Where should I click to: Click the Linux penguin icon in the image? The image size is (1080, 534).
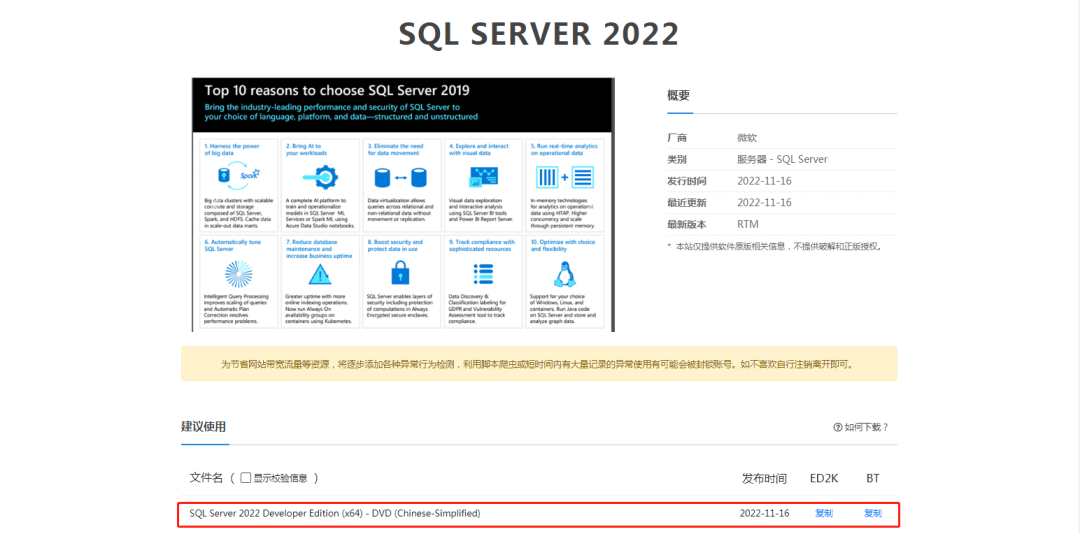click(x=564, y=274)
